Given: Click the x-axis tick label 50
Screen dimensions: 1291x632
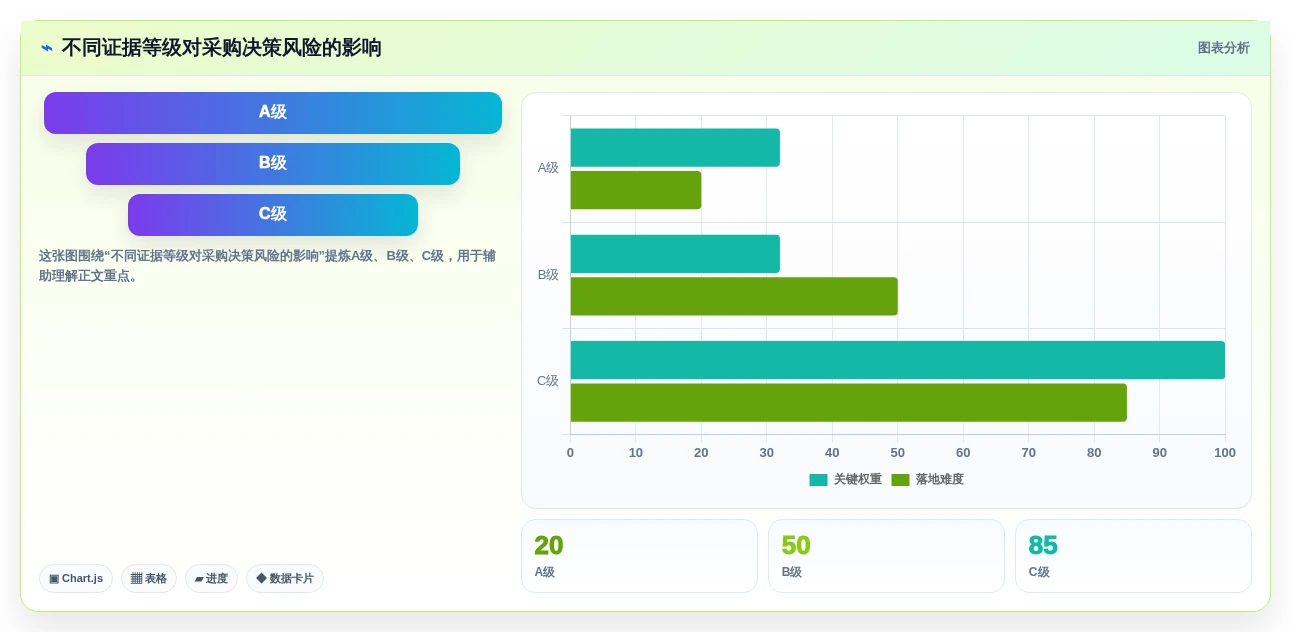Looking at the screenshot, I should 898,452.
